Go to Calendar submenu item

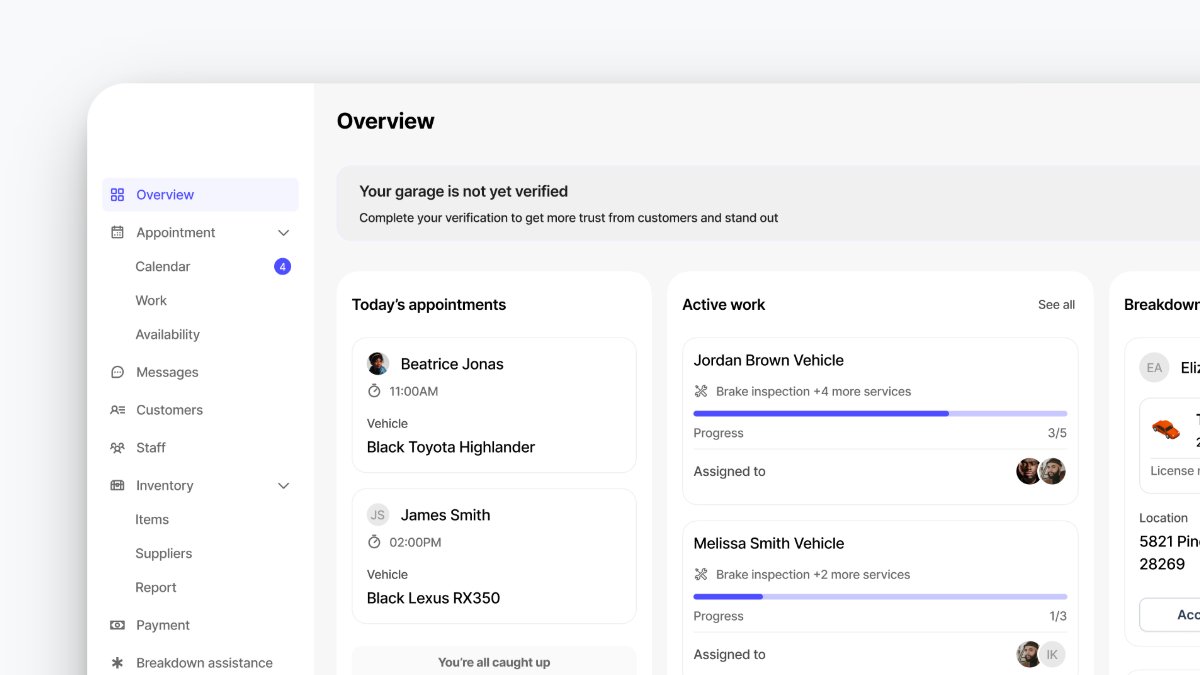pos(163,267)
